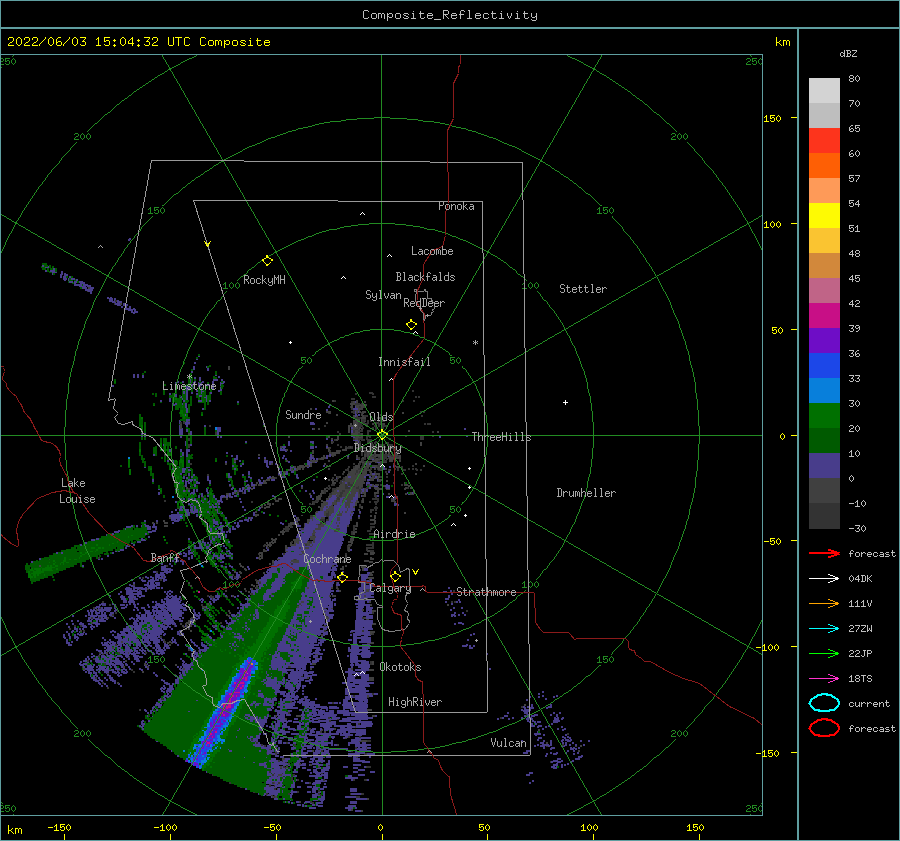
Task: Click the radar site diamond at Olds
Action: [x=382, y=435]
